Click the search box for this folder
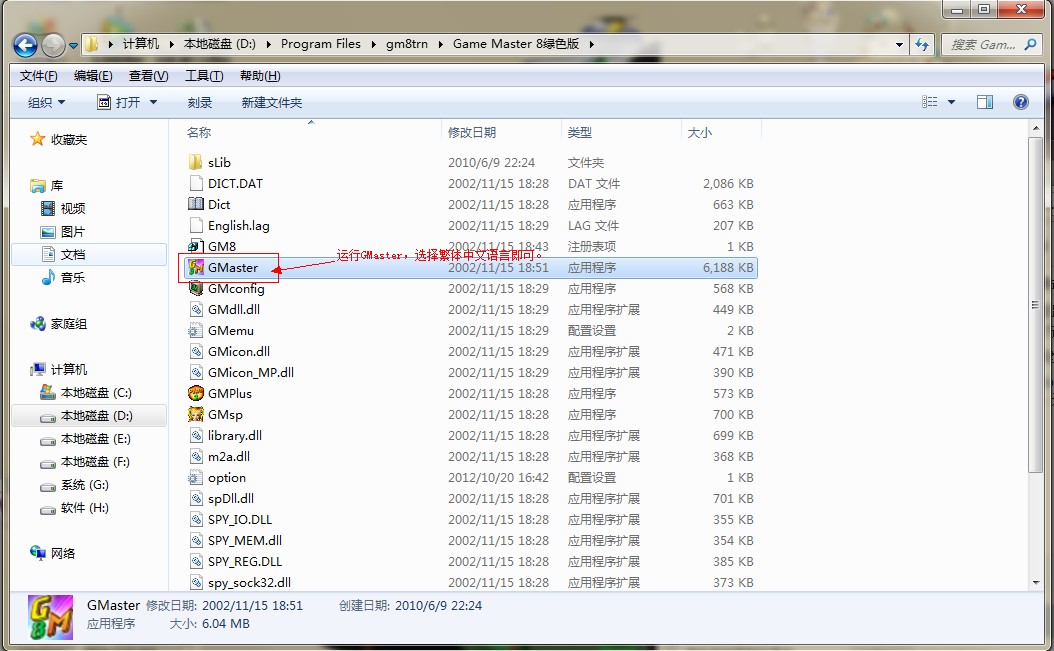The image size is (1054, 651). [x=991, y=44]
